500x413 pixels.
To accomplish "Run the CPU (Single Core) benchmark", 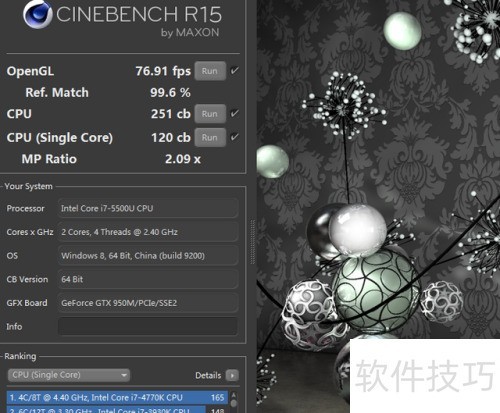I will 210,137.
